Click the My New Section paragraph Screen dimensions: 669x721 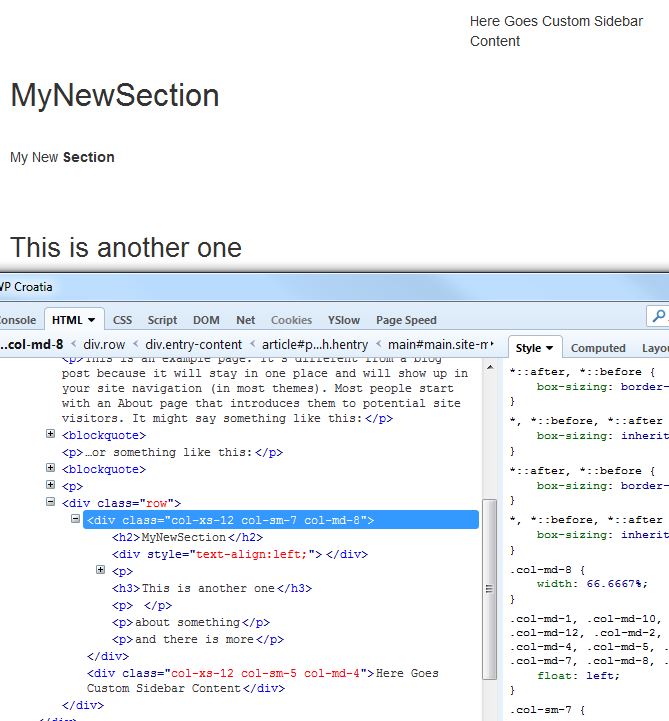[62, 157]
